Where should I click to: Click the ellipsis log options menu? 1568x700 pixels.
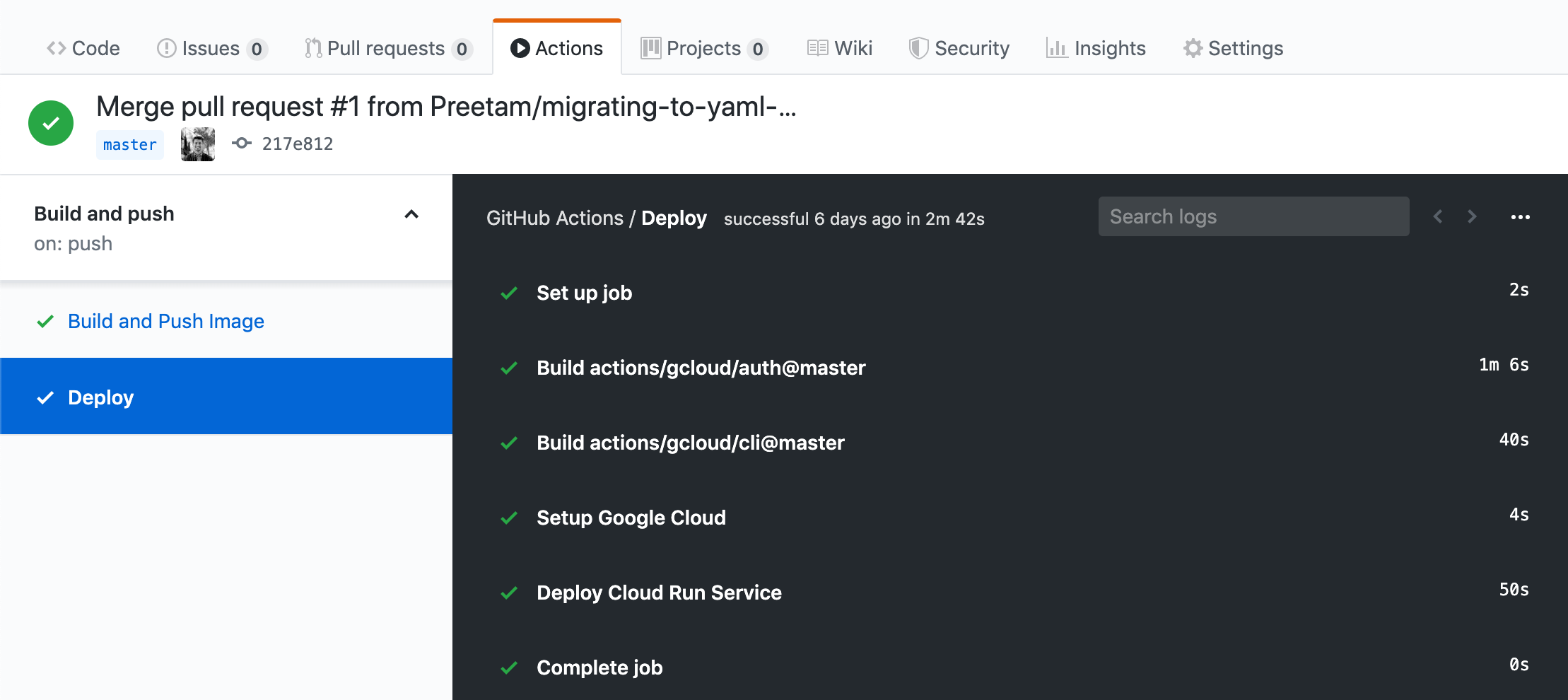point(1521,217)
